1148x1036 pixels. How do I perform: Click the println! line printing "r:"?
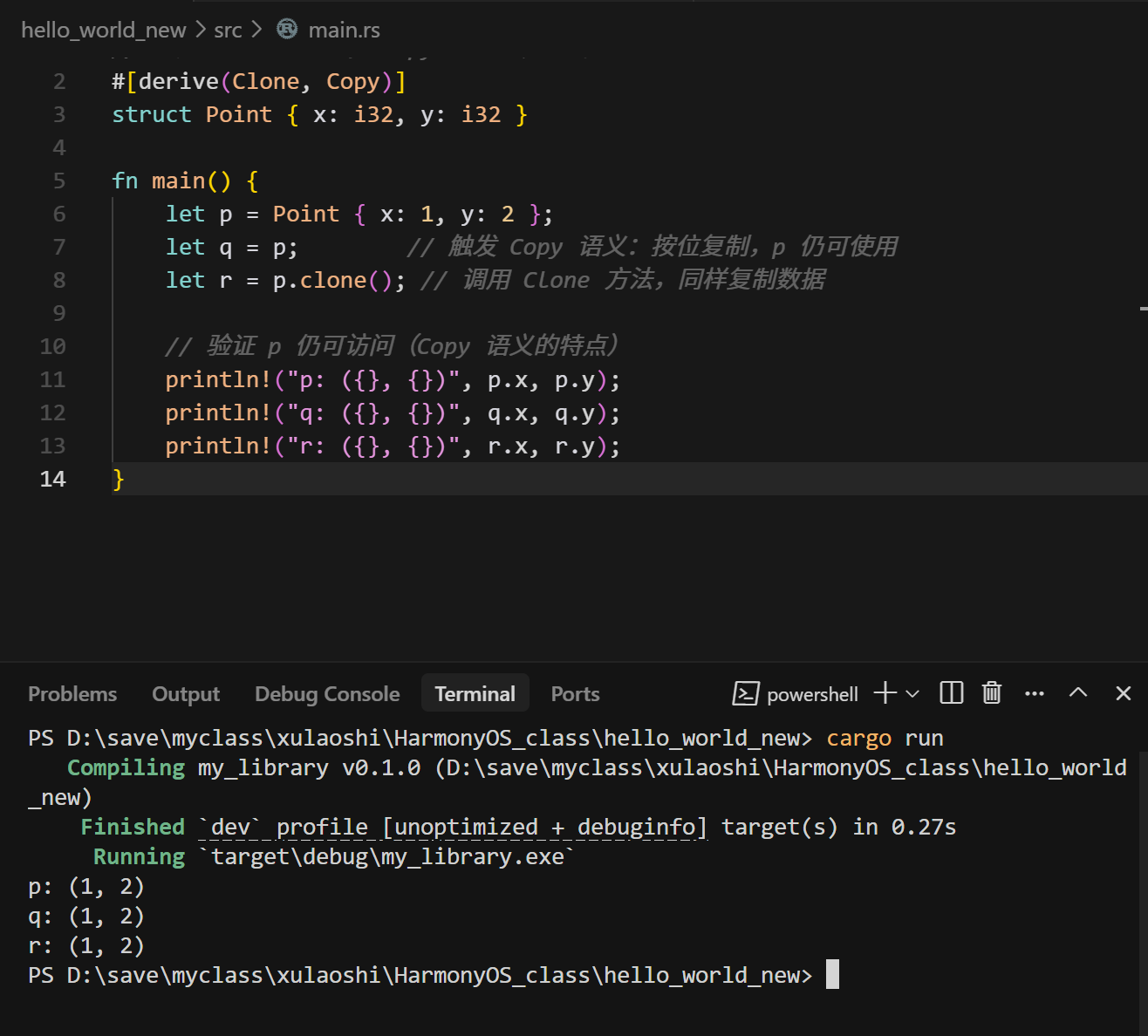pyautogui.click(x=393, y=446)
